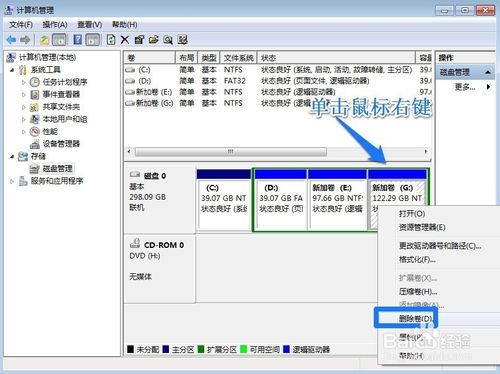Choose 打开(O) in context menu
The width and height of the screenshot is (500, 374).
438,214
